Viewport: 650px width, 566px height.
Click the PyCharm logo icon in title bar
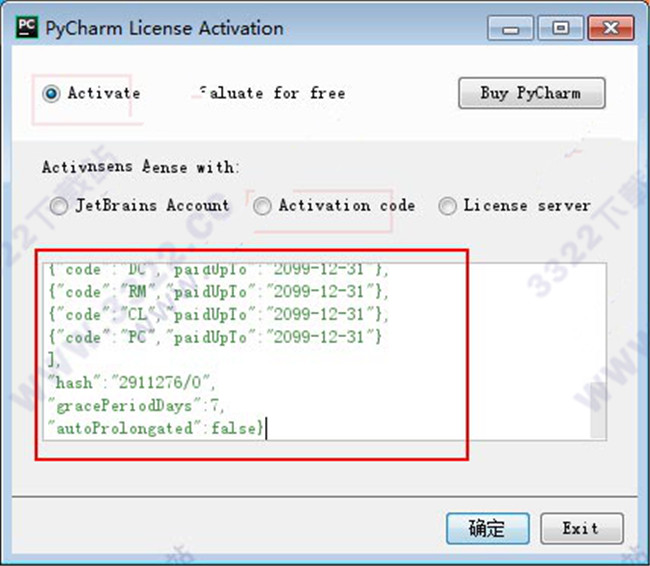(x=27, y=28)
